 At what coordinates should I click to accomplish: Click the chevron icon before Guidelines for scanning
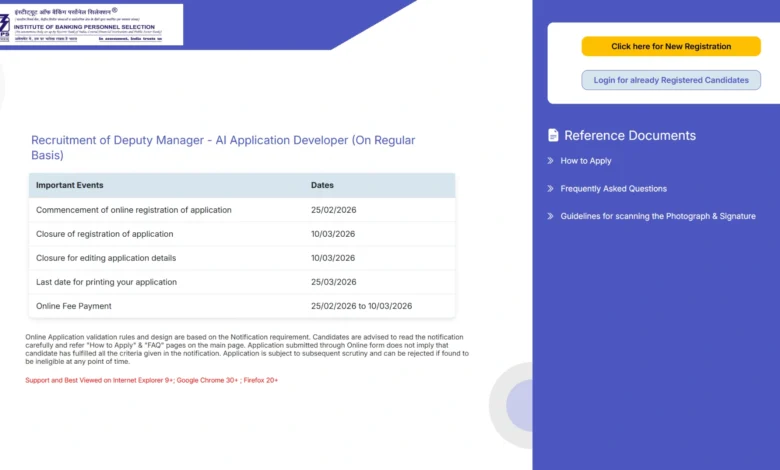point(550,216)
